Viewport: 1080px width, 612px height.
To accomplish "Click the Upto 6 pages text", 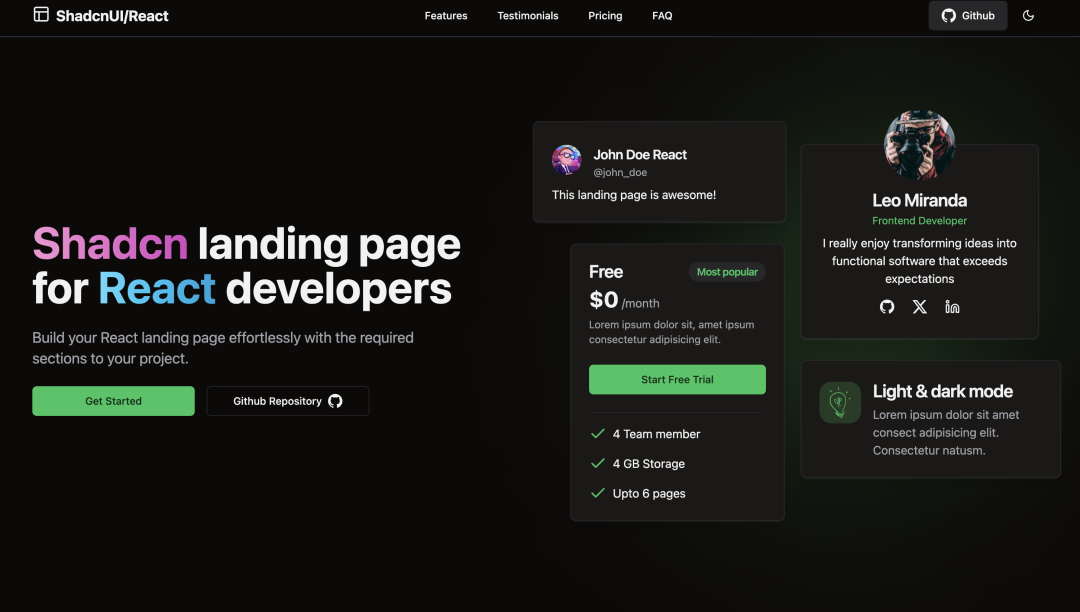I will point(649,494).
